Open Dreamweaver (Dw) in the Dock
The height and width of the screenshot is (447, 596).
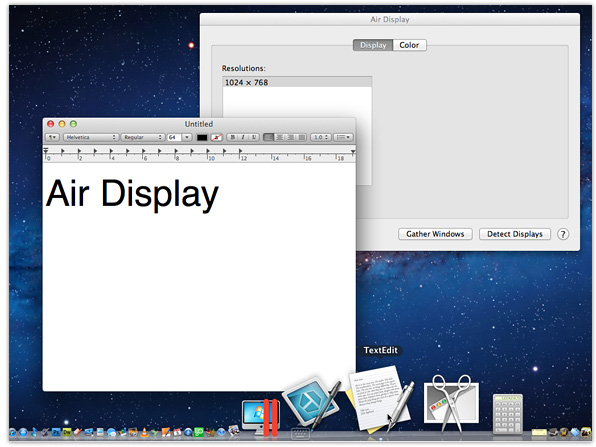tap(67, 432)
